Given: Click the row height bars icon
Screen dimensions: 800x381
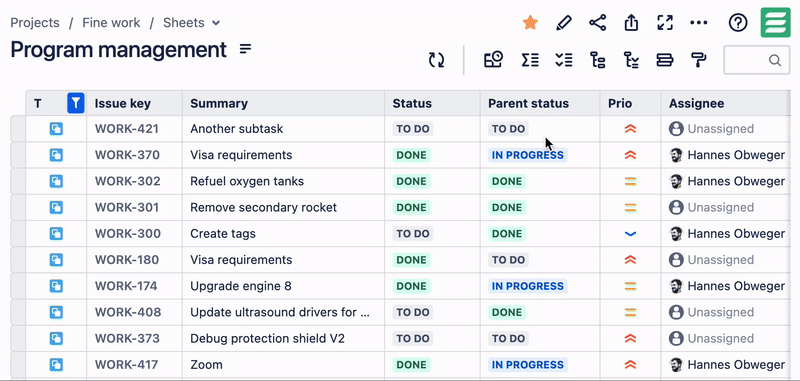Looking at the screenshot, I should point(665,60).
